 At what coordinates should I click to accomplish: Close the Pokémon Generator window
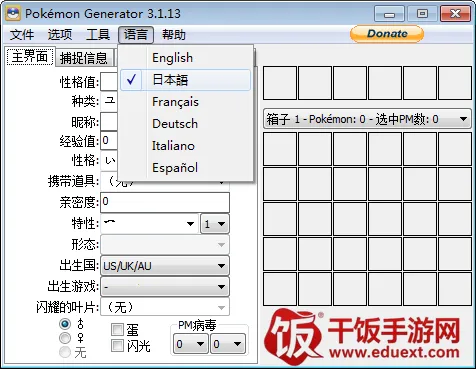pyautogui.click(x=455, y=14)
